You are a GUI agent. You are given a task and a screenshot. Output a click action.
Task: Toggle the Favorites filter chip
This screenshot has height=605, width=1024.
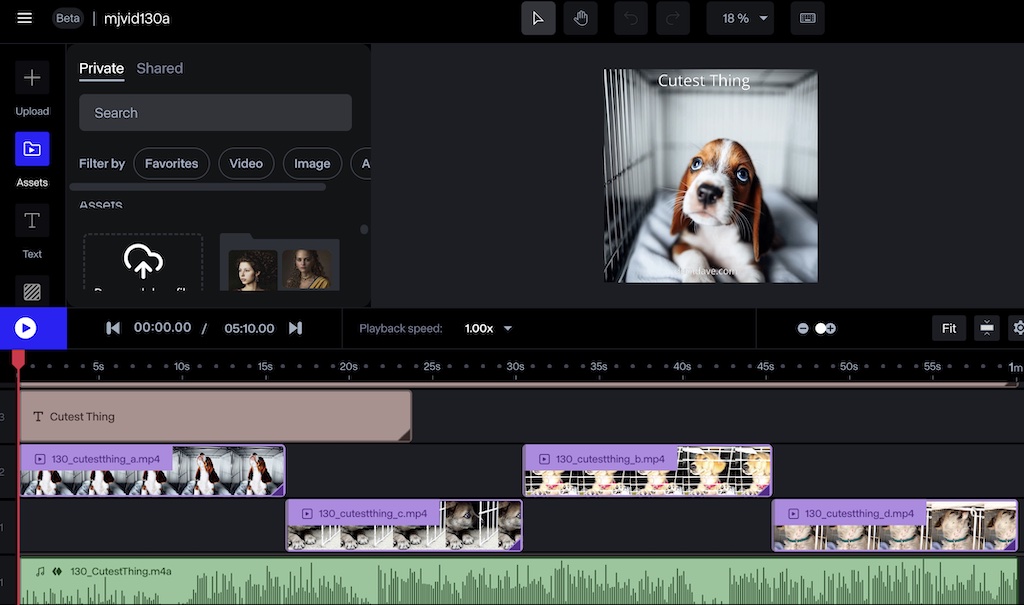(171, 164)
